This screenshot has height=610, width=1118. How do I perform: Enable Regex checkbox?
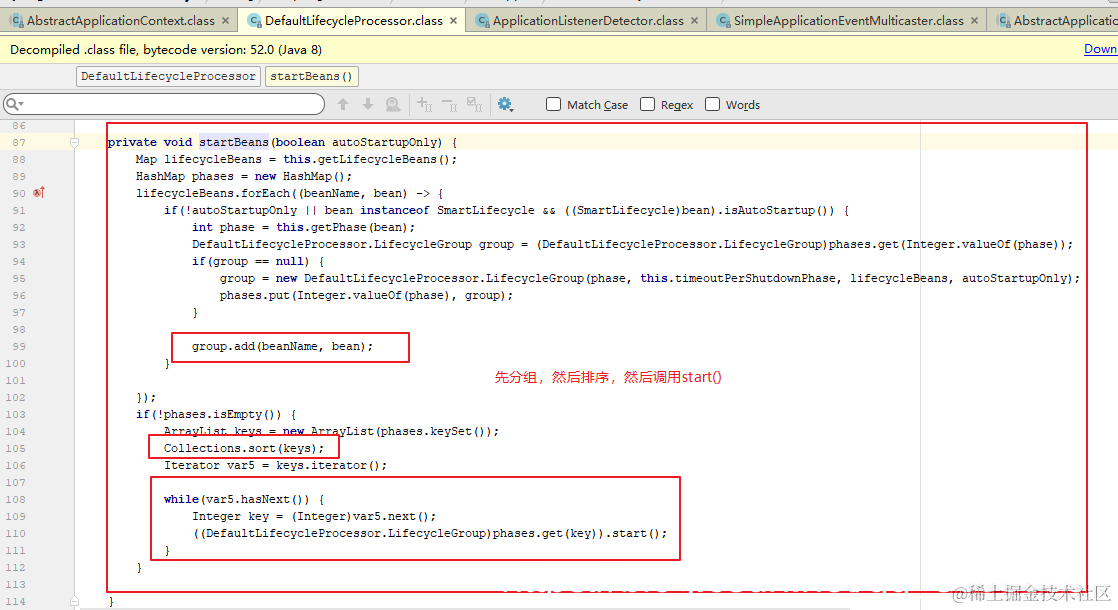[x=647, y=104]
